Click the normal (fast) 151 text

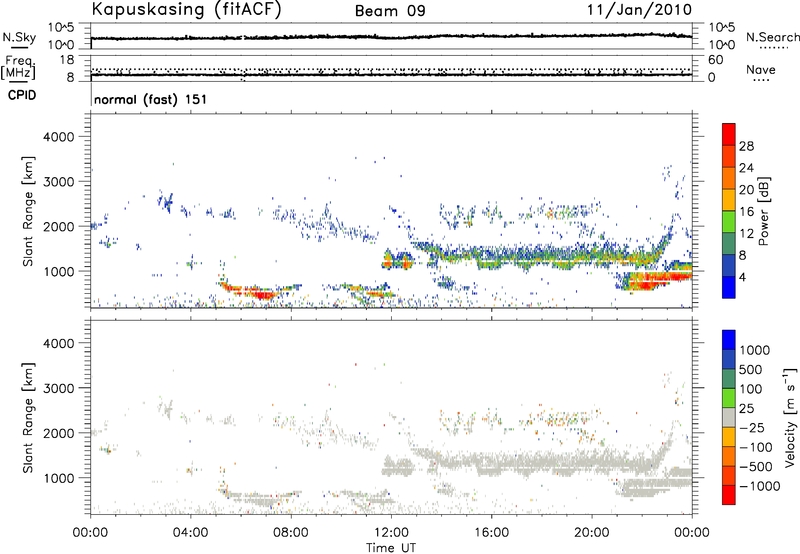coord(151,99)
